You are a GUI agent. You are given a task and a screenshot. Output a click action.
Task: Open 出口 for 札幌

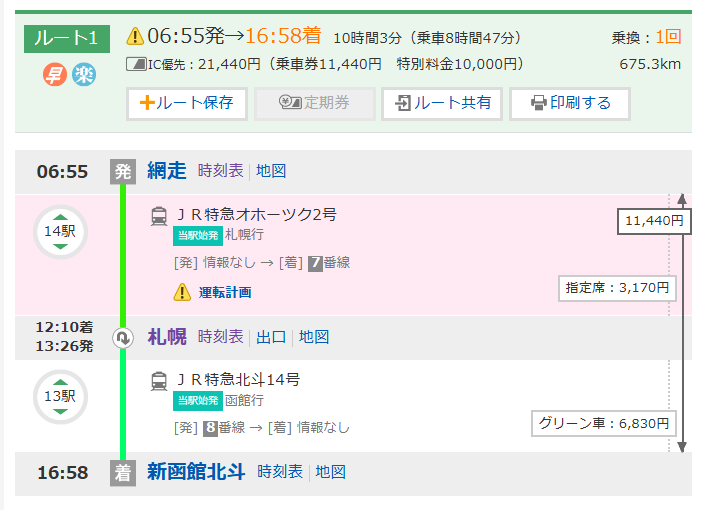click(x=271, y=337)
